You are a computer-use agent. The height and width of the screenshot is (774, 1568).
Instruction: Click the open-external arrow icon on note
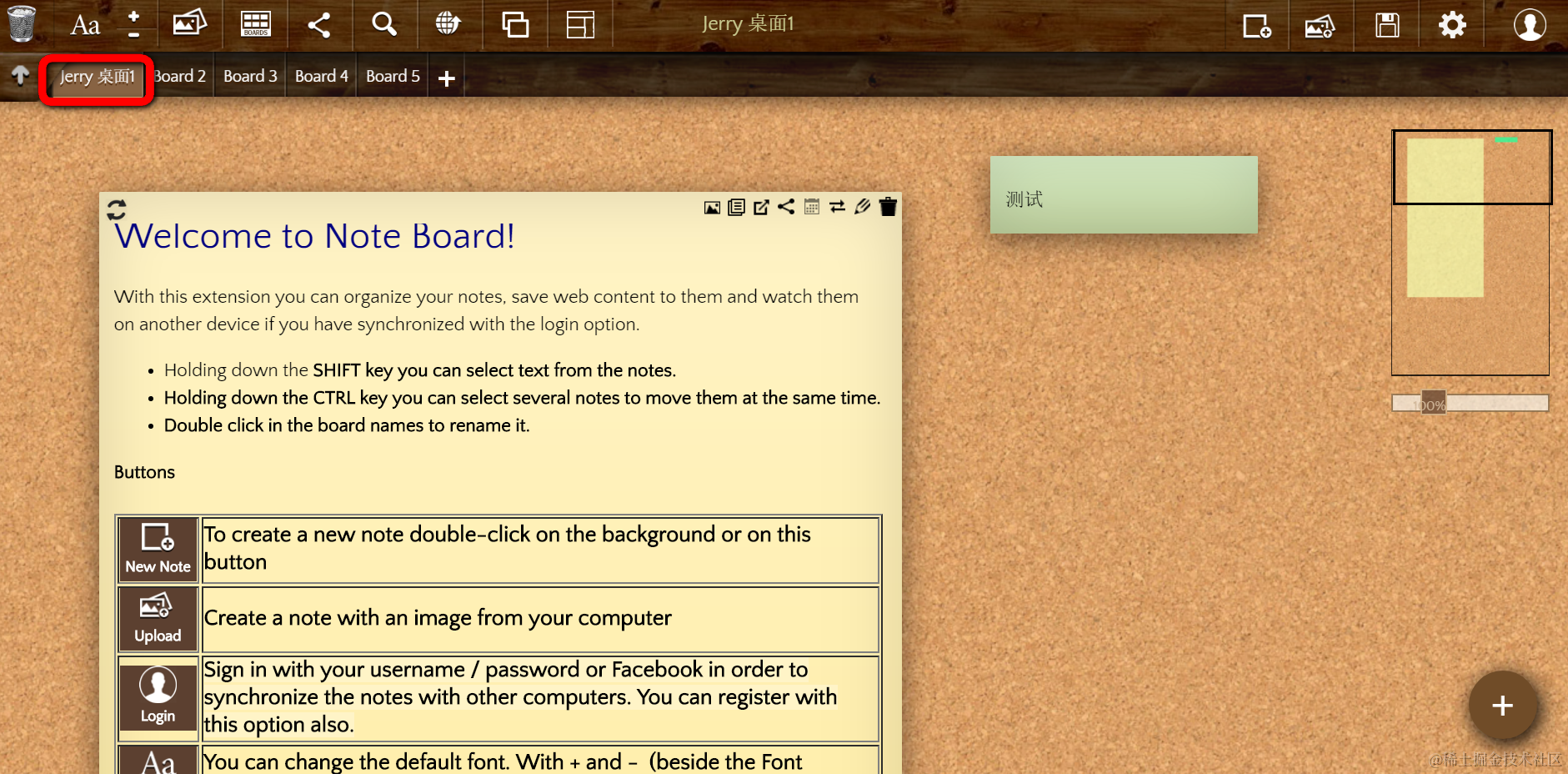(x=761, y=207)
